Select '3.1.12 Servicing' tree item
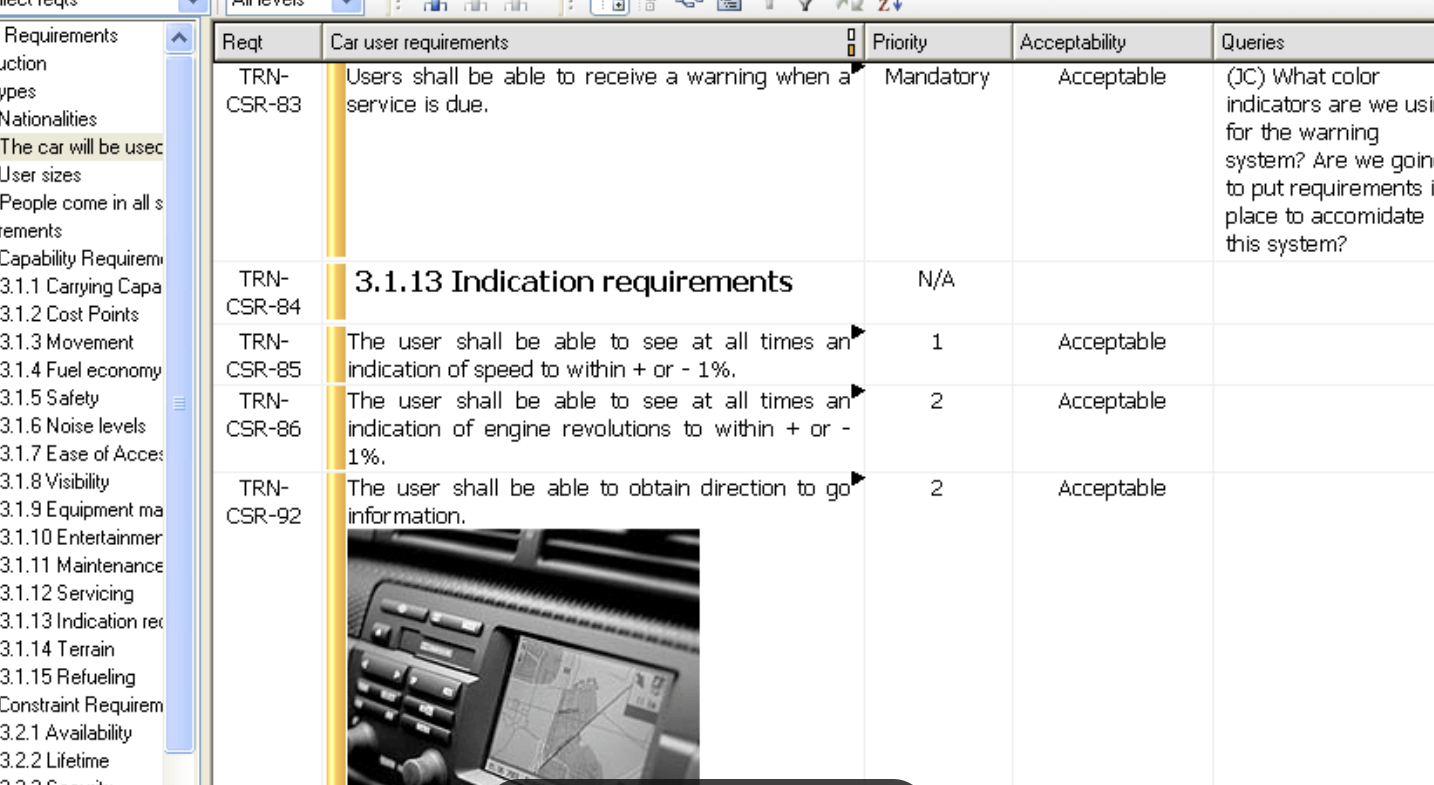 point(67,593)
